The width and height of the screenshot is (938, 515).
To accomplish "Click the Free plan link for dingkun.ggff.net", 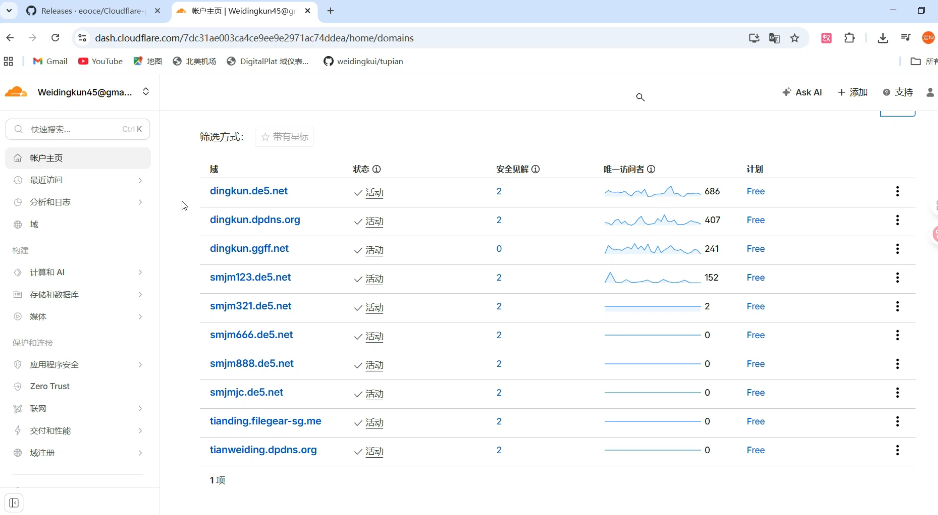I will pyautogui.click(x=756, y=249).
